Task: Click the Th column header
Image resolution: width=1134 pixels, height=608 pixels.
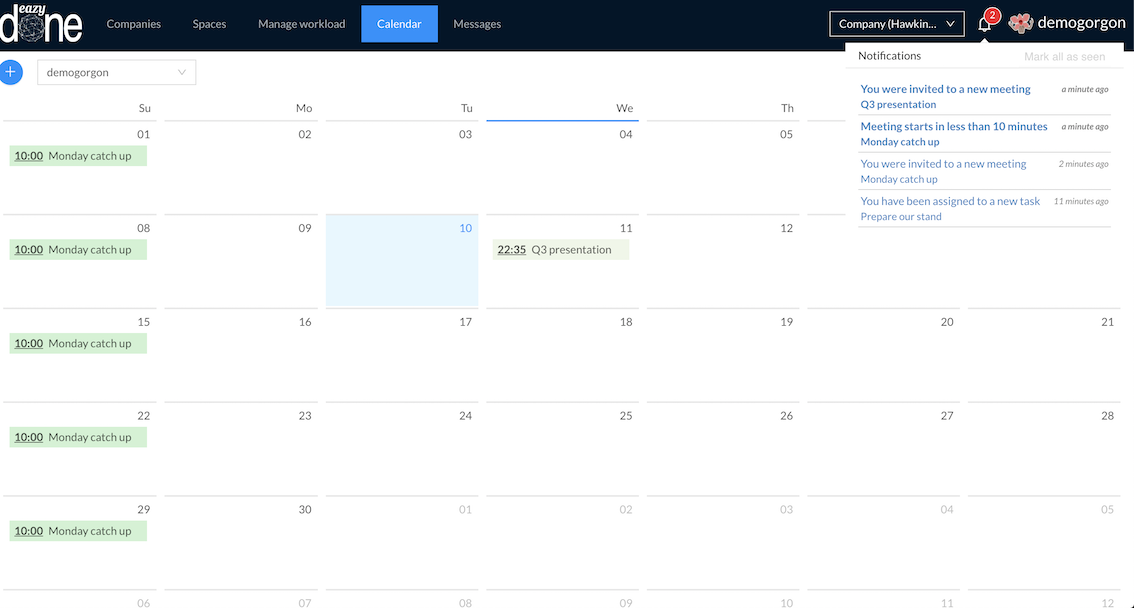Action: pyautogui.click(x=787, y=108)
